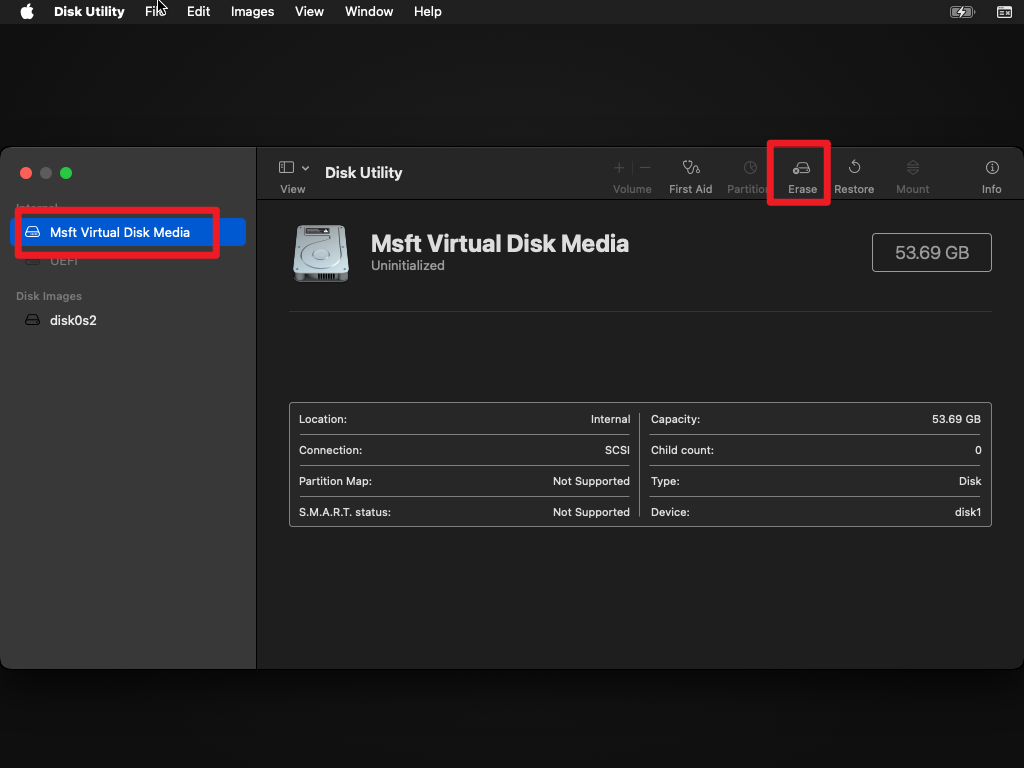The height and width of the screenshot is (768, 1024).
Task: Open the Apple menu
Action: (27, 12)
